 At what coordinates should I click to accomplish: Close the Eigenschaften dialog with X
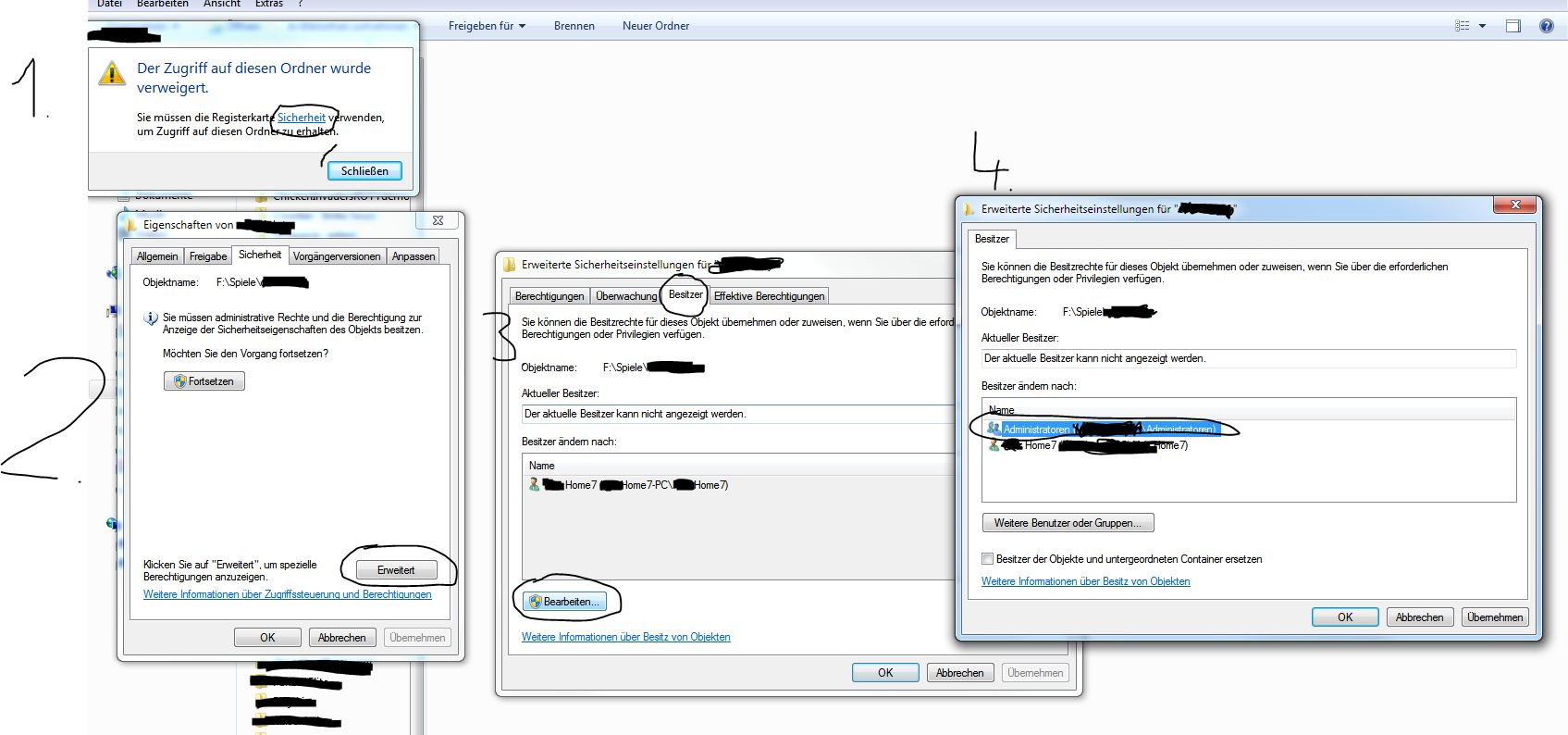pyautogui.click(x=438, y=220)
